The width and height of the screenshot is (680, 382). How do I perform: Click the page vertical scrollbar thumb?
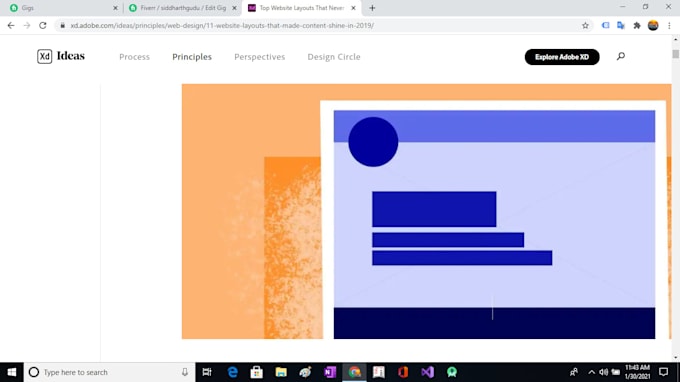click(x=676, y=54)
